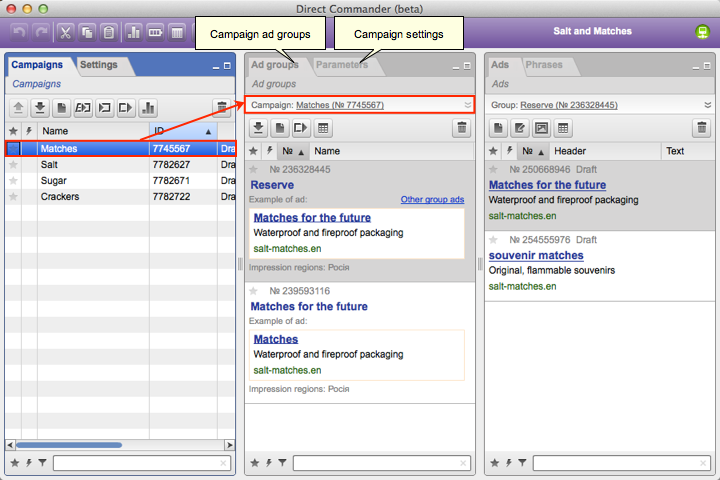Switch to the Parameters tab
The width and height of the screenshot is (720, 480).
click(342, 65)
